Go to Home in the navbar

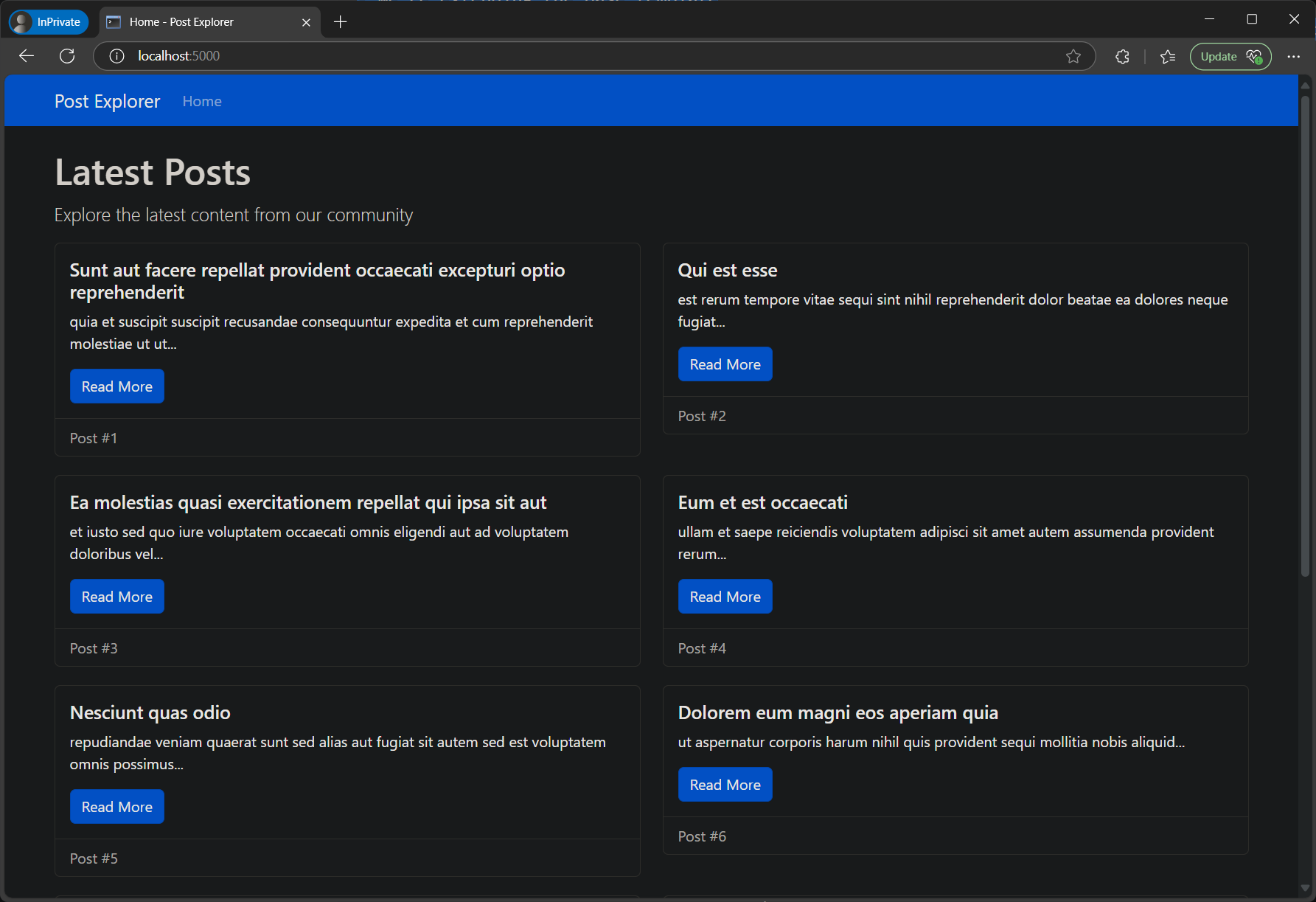202,101
